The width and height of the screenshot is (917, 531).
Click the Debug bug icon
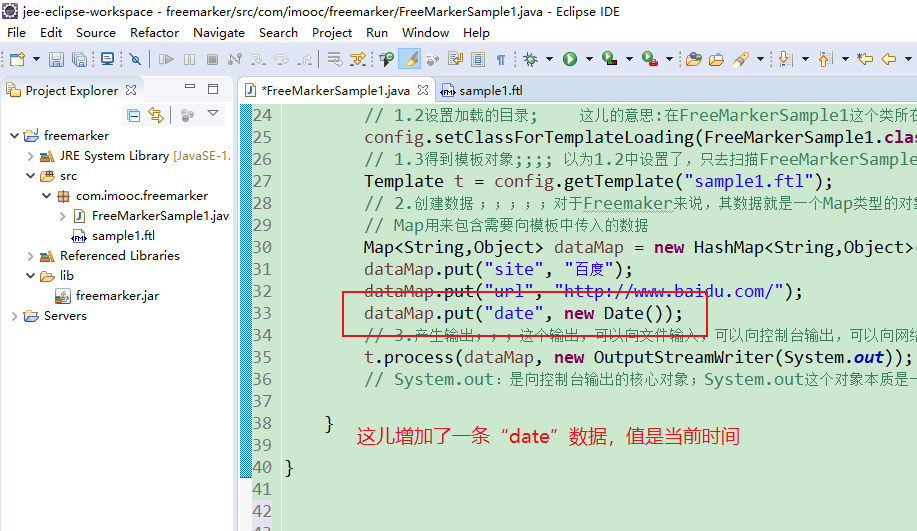(x=530, y=59)
